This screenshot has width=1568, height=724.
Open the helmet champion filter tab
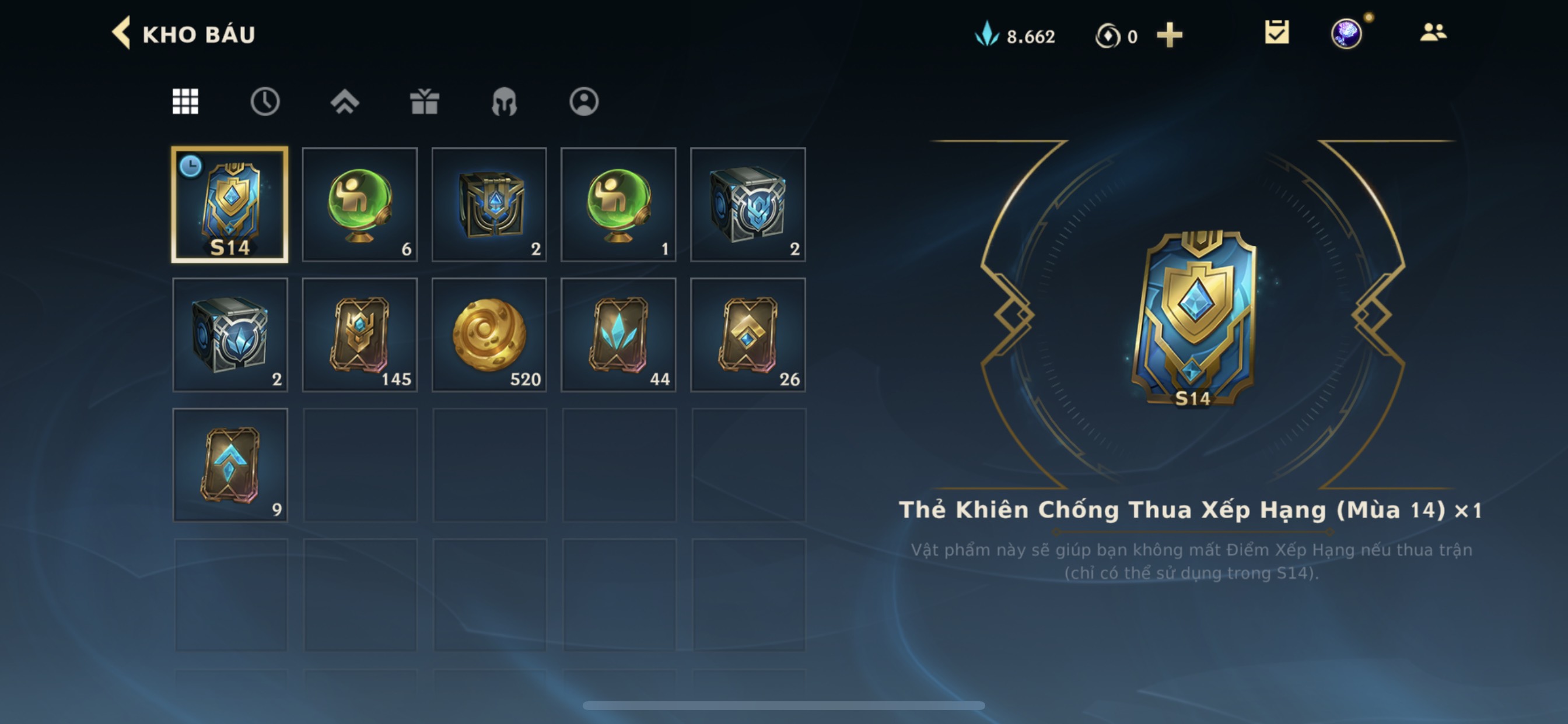click(x=504, y=101)
